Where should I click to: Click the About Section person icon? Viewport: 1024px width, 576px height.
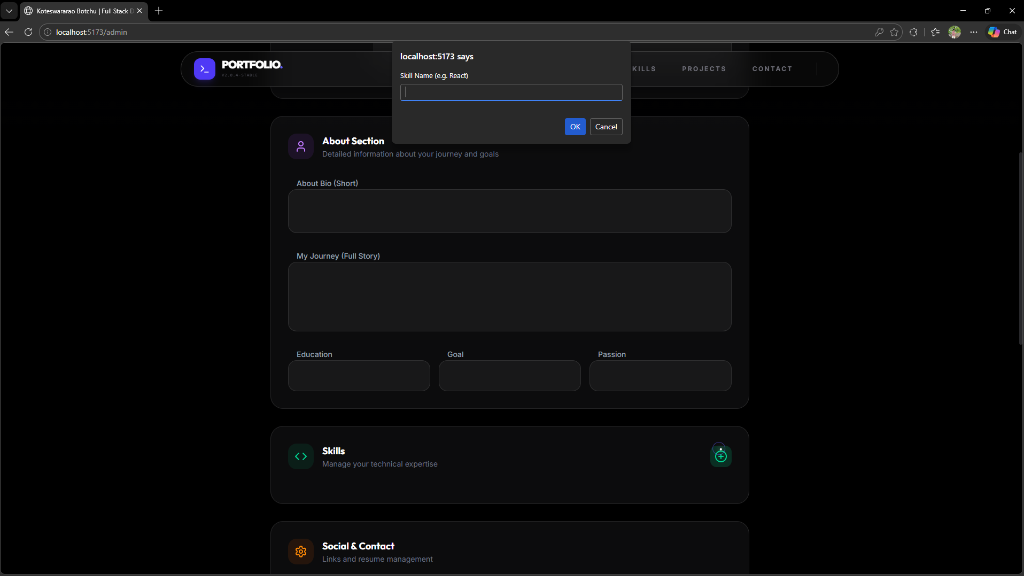click(301, 147)
